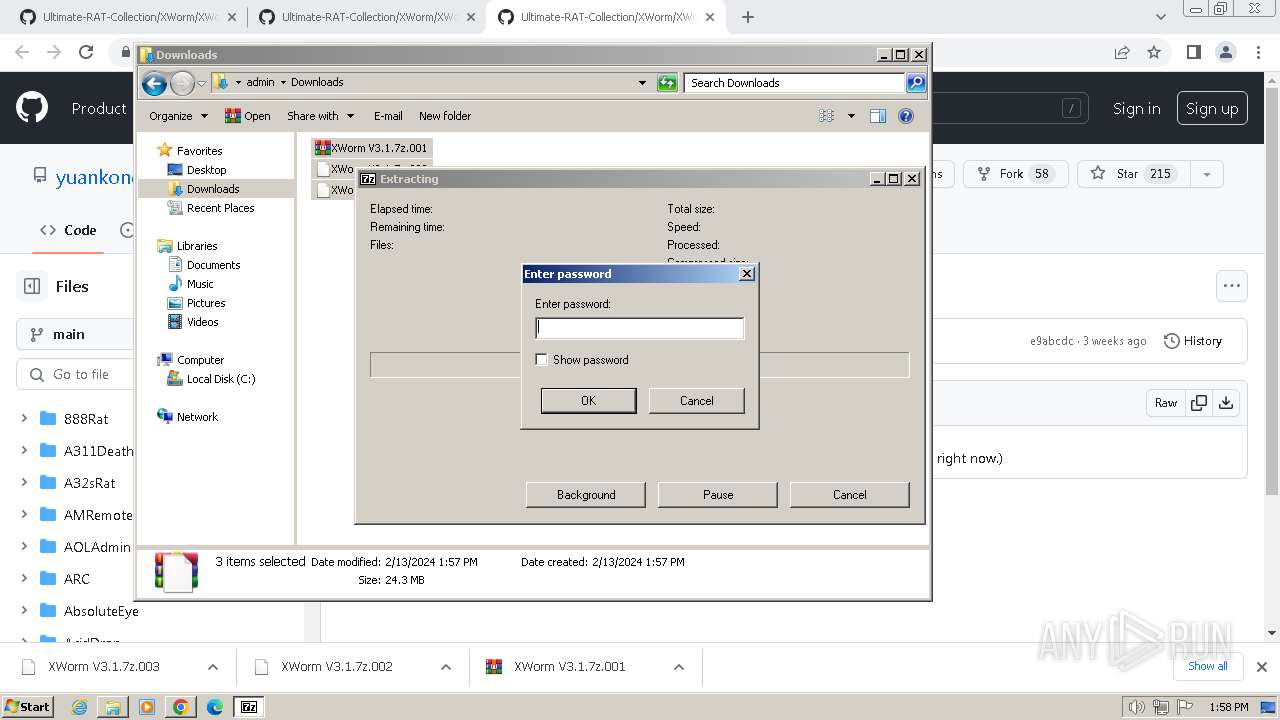The width and height of the screenshot is (1280, 720).
Task: Open Windows Start menu
Action: pyautogui.click(x=28, y=707)
